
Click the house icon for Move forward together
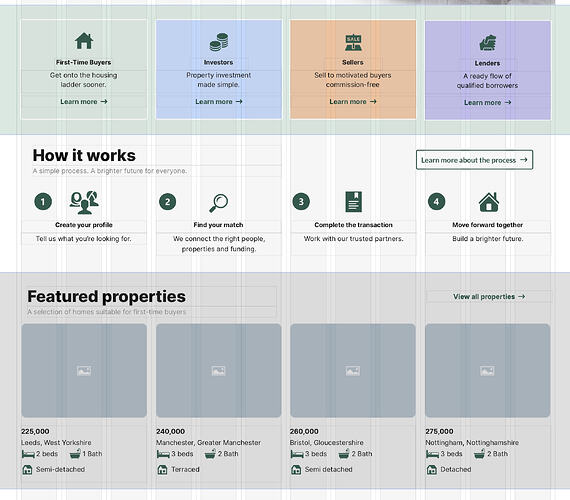[489, 202]
